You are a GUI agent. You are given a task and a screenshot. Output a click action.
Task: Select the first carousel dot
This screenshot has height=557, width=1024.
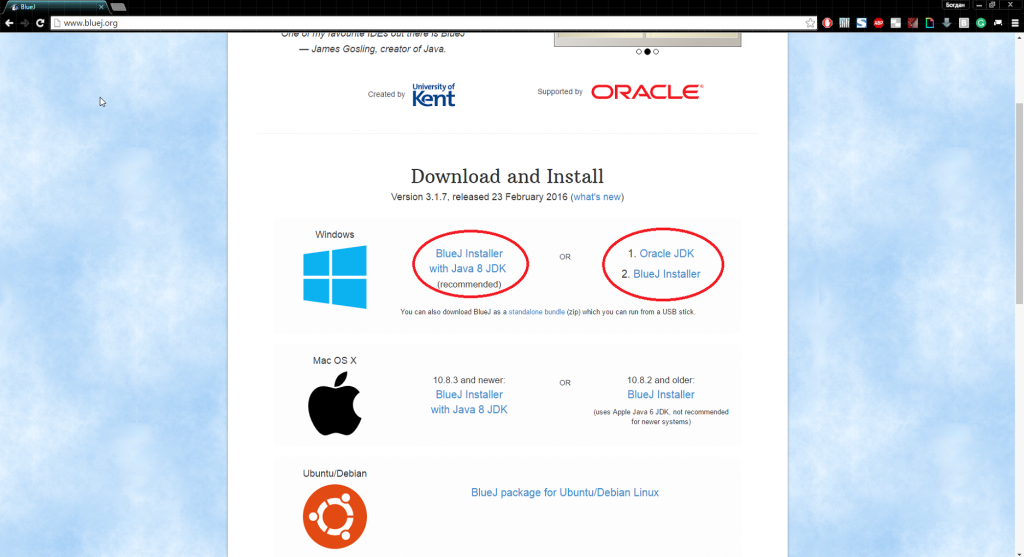tap(639, 52)
